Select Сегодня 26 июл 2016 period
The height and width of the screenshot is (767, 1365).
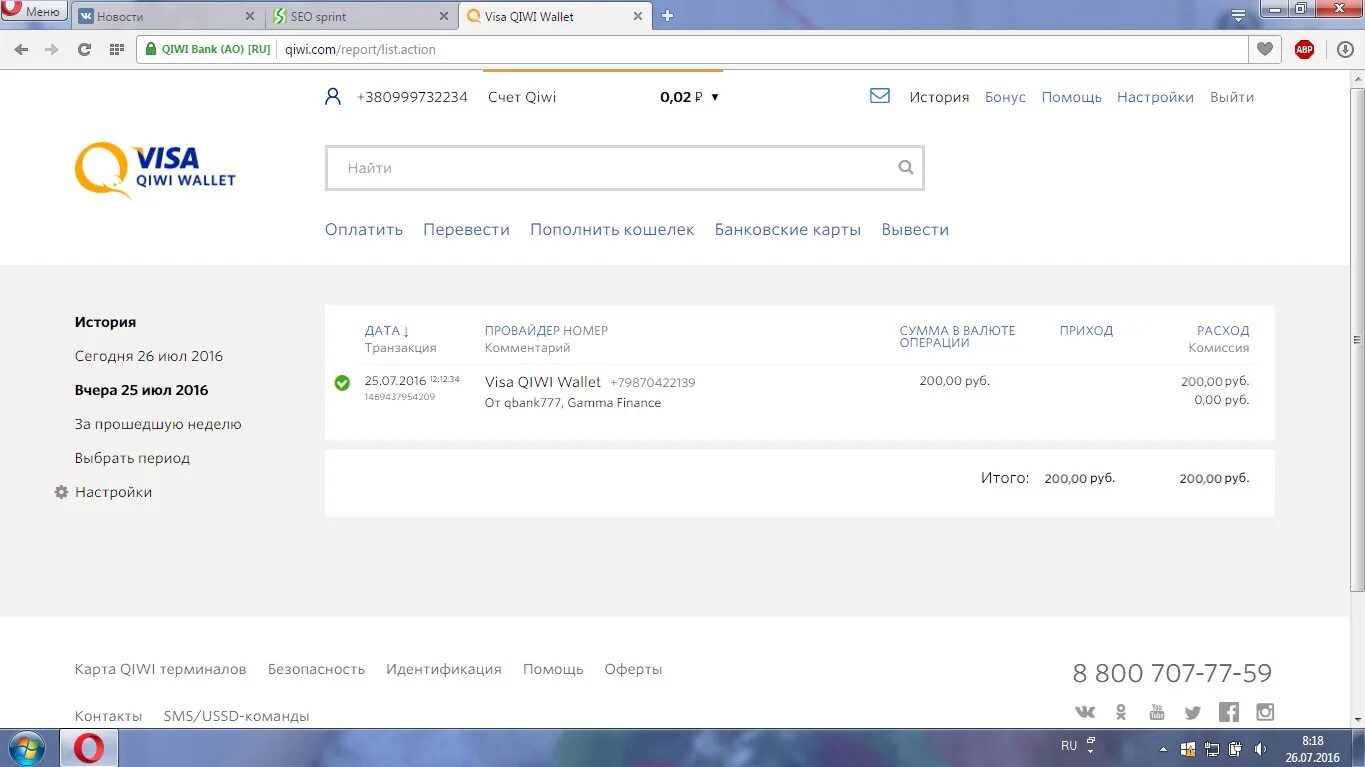pos(149,356)
